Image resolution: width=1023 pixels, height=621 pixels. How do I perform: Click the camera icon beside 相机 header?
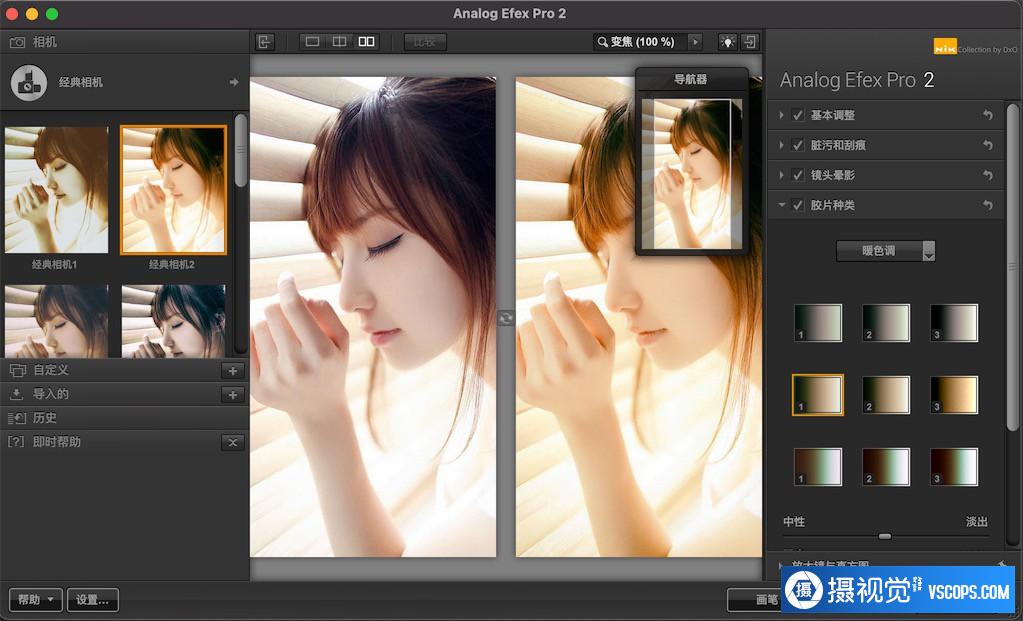tap(18, 42)
